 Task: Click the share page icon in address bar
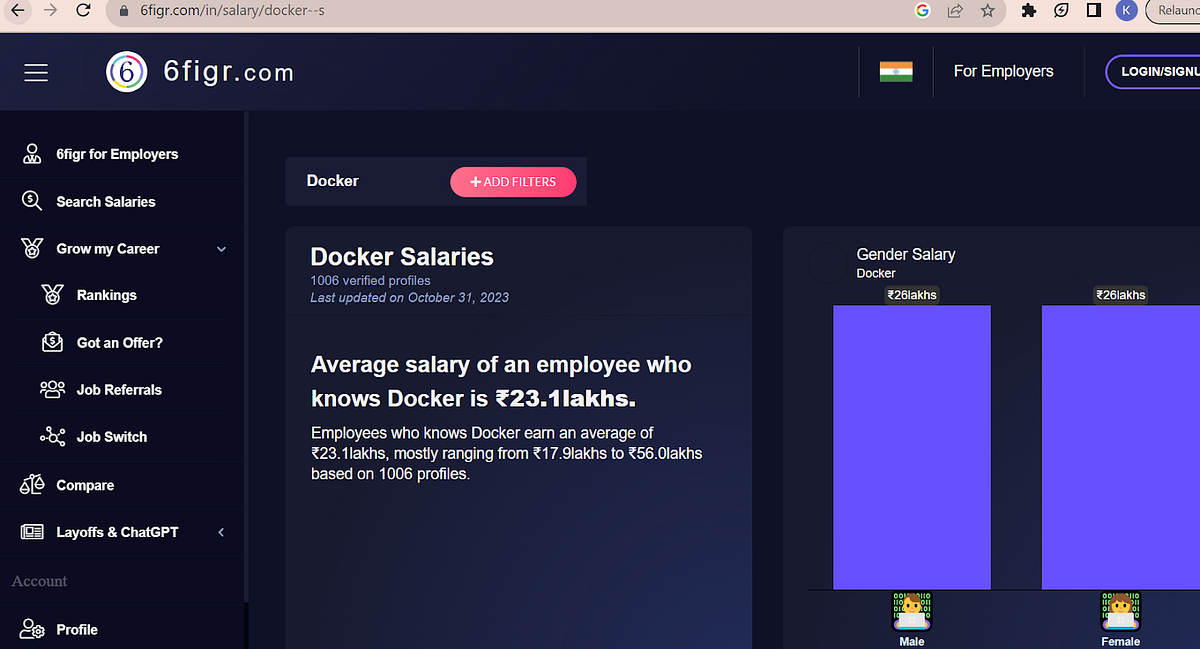pos(955,11)
